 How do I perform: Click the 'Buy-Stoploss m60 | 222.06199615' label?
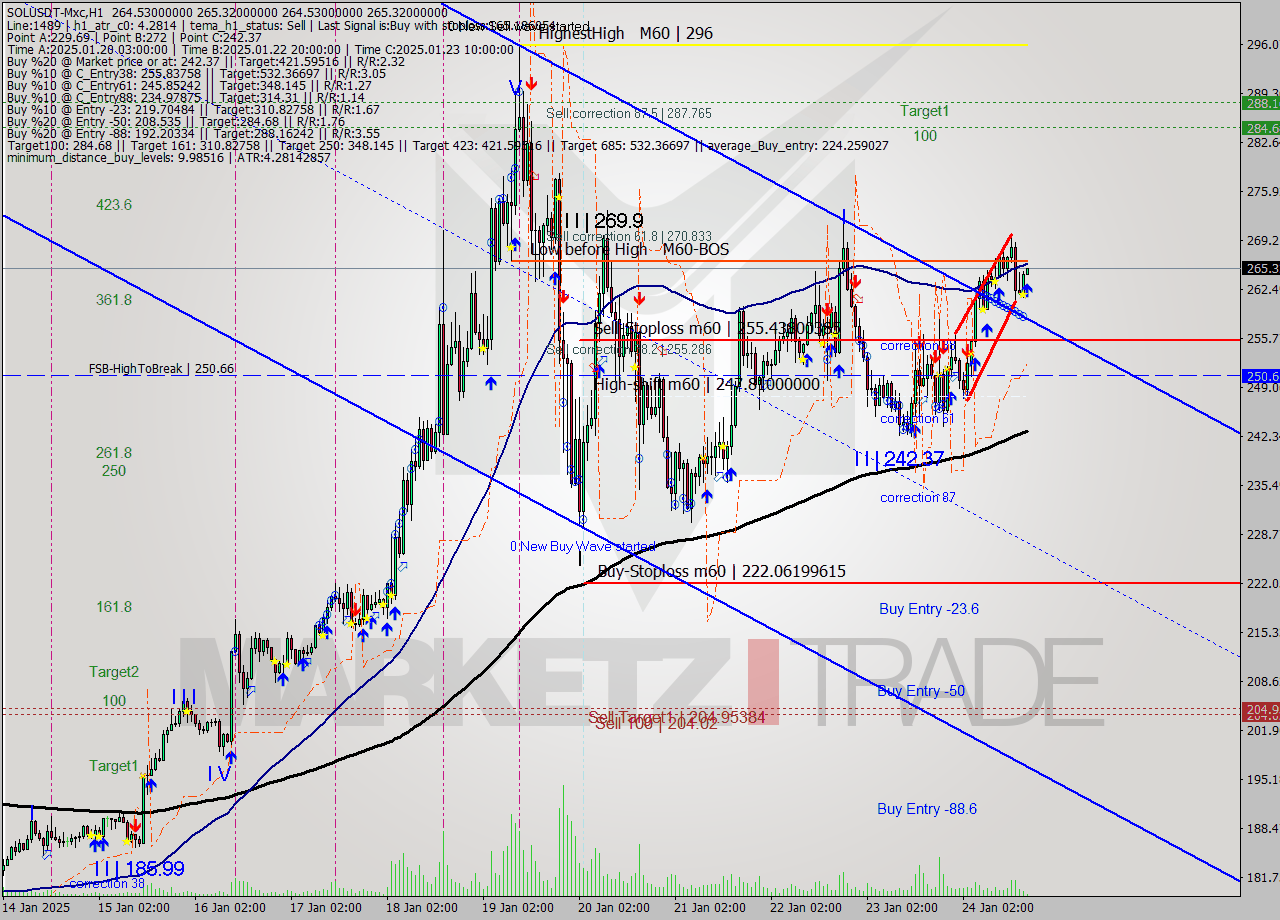[x=721, y=572]
